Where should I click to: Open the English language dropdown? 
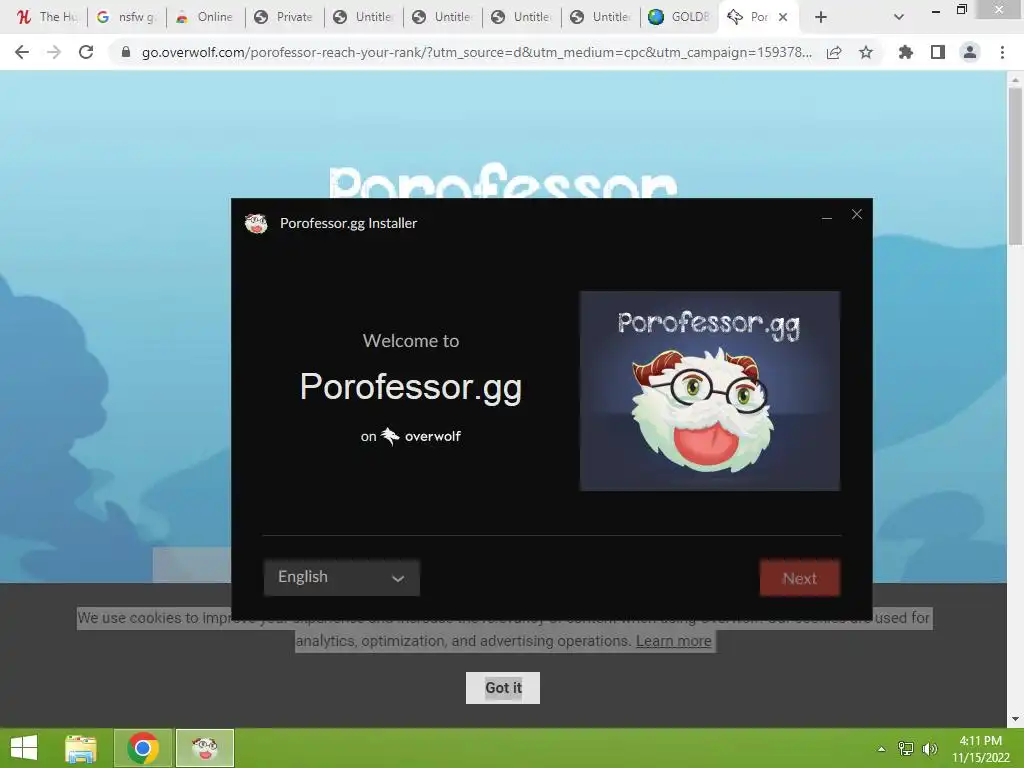click(342, 577)
